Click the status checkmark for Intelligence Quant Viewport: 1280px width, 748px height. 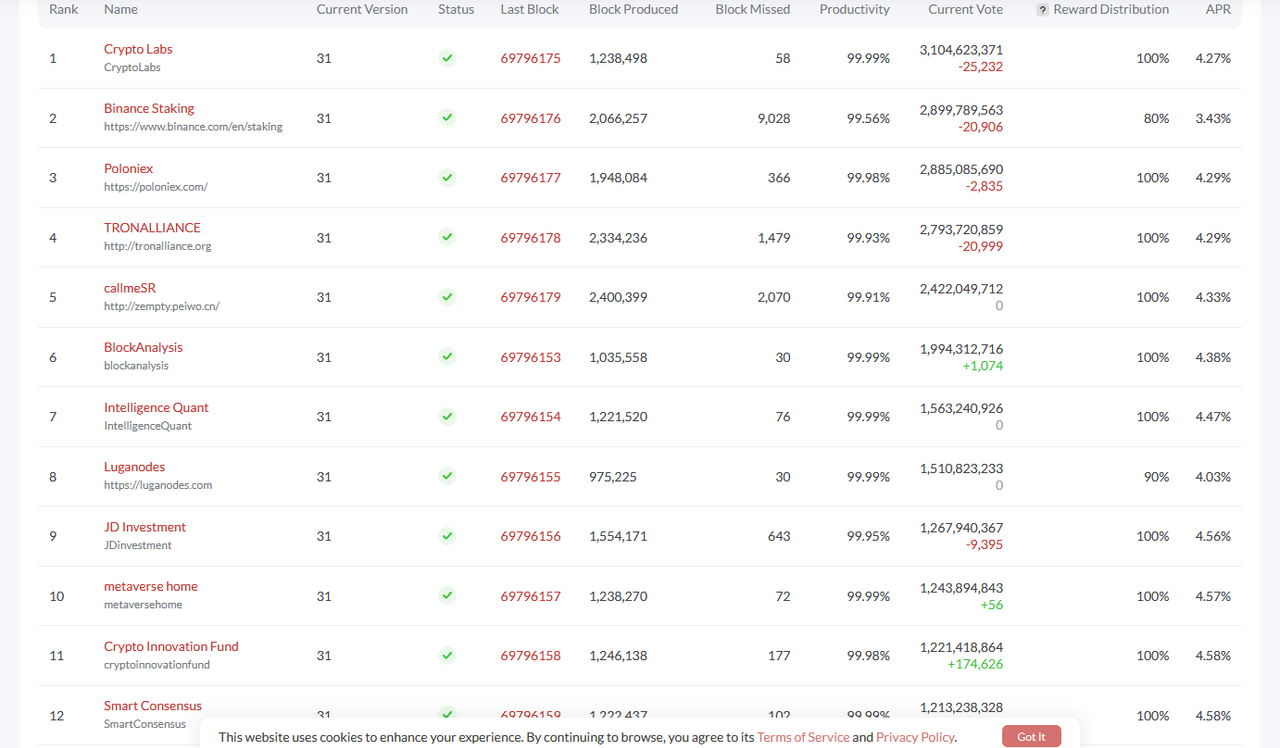[x=447, y=416]
